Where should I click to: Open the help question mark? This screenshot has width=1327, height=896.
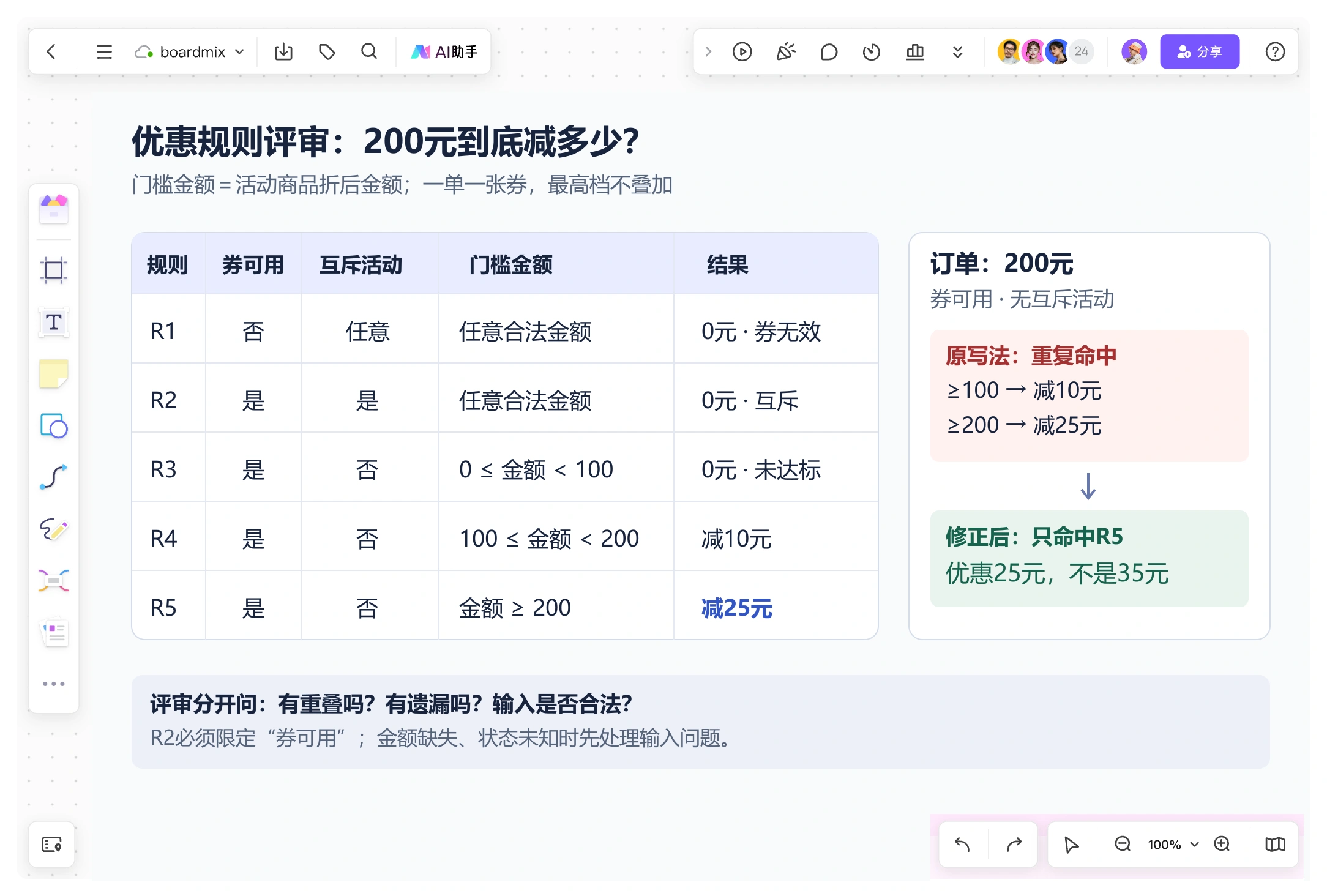coord(1275,51)
